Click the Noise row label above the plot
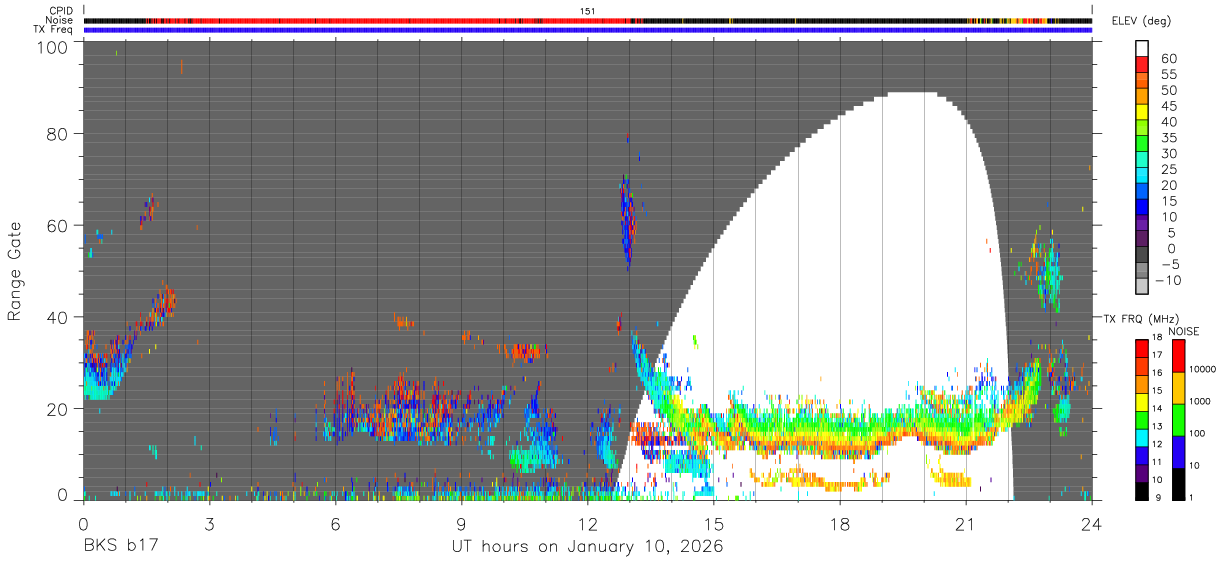Screen dimensions: 1228x567 [x=60, y=20]
